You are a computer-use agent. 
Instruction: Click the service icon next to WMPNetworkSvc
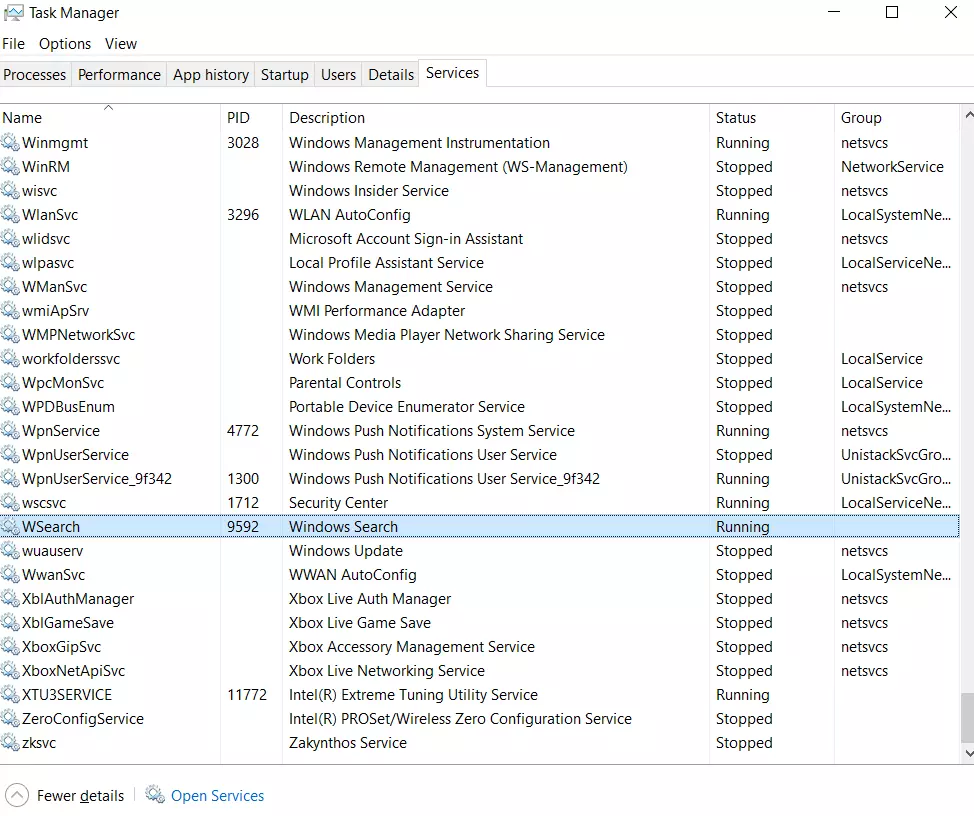pyautogui.click(x=10, y=335)
